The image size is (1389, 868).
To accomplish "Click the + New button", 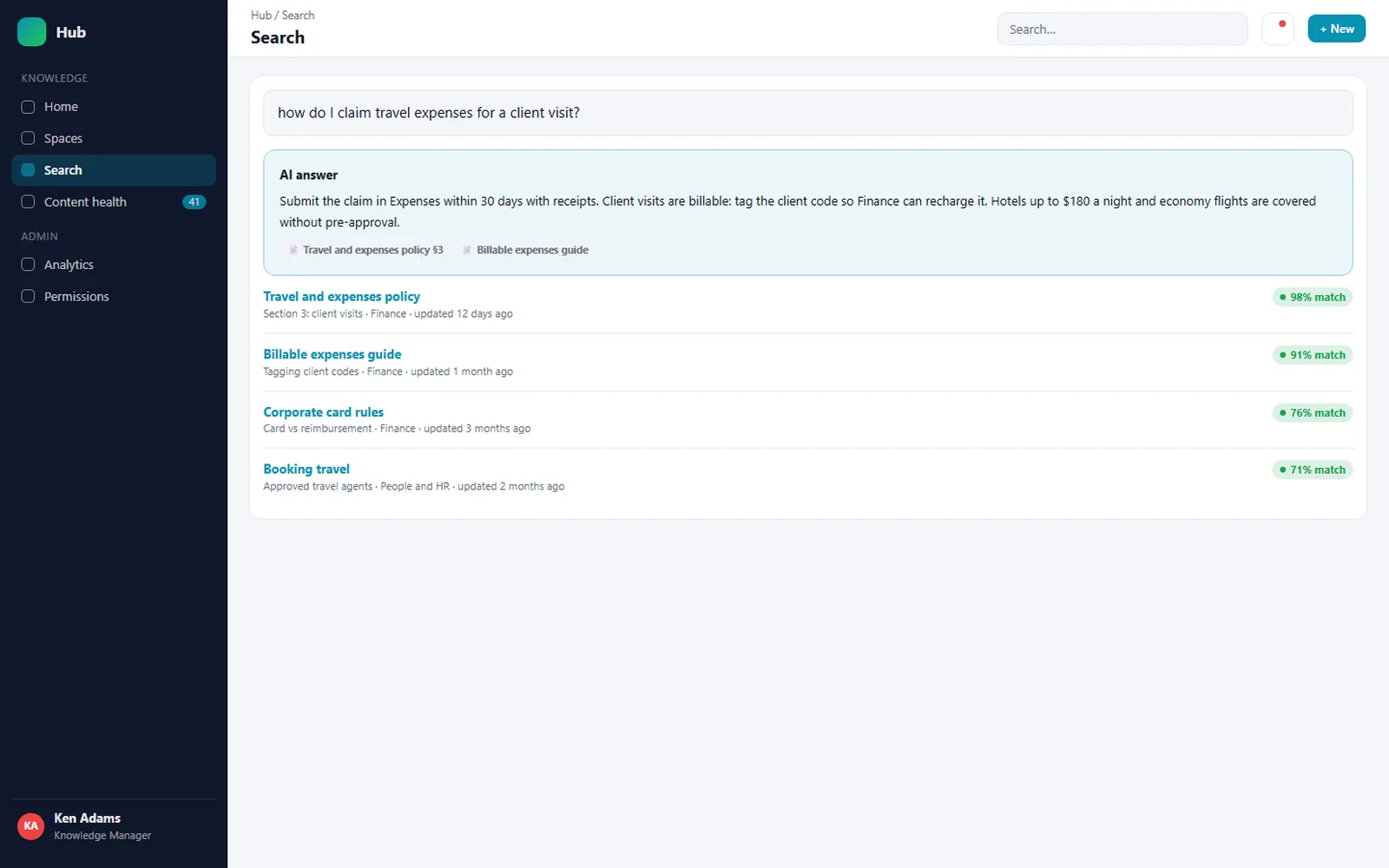I will (x=1336, y=29).
